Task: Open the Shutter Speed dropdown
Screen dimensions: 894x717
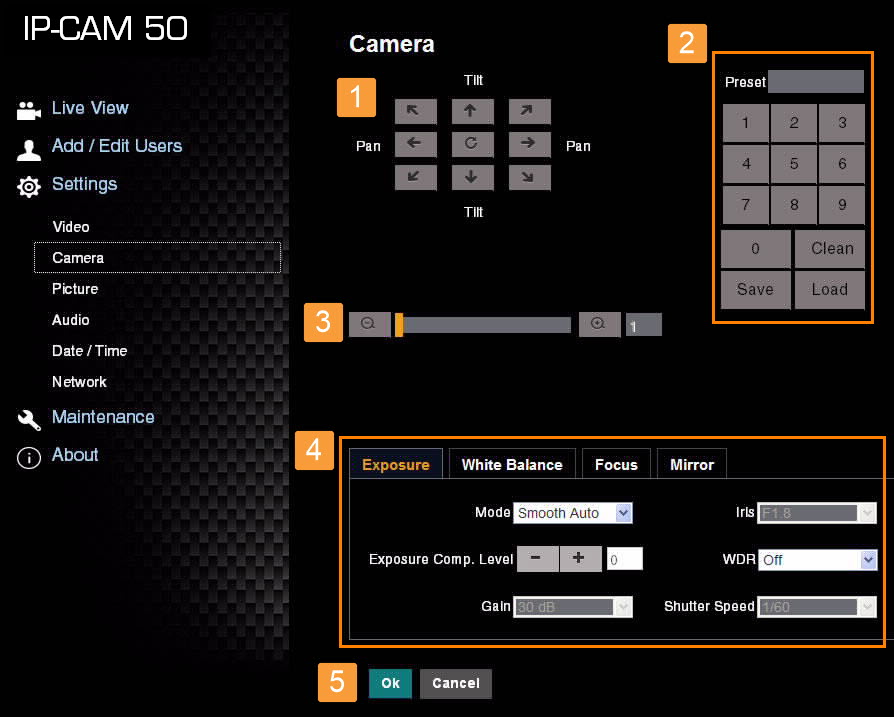Action: click(x=817, y=607)
